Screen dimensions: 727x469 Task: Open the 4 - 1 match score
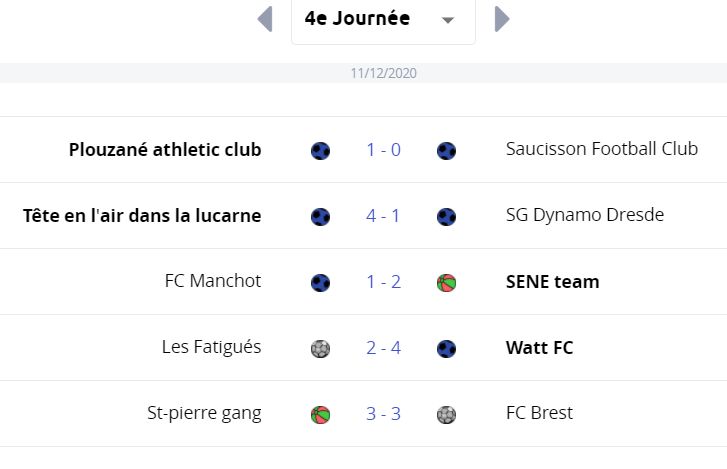click(x=383, y=215)
